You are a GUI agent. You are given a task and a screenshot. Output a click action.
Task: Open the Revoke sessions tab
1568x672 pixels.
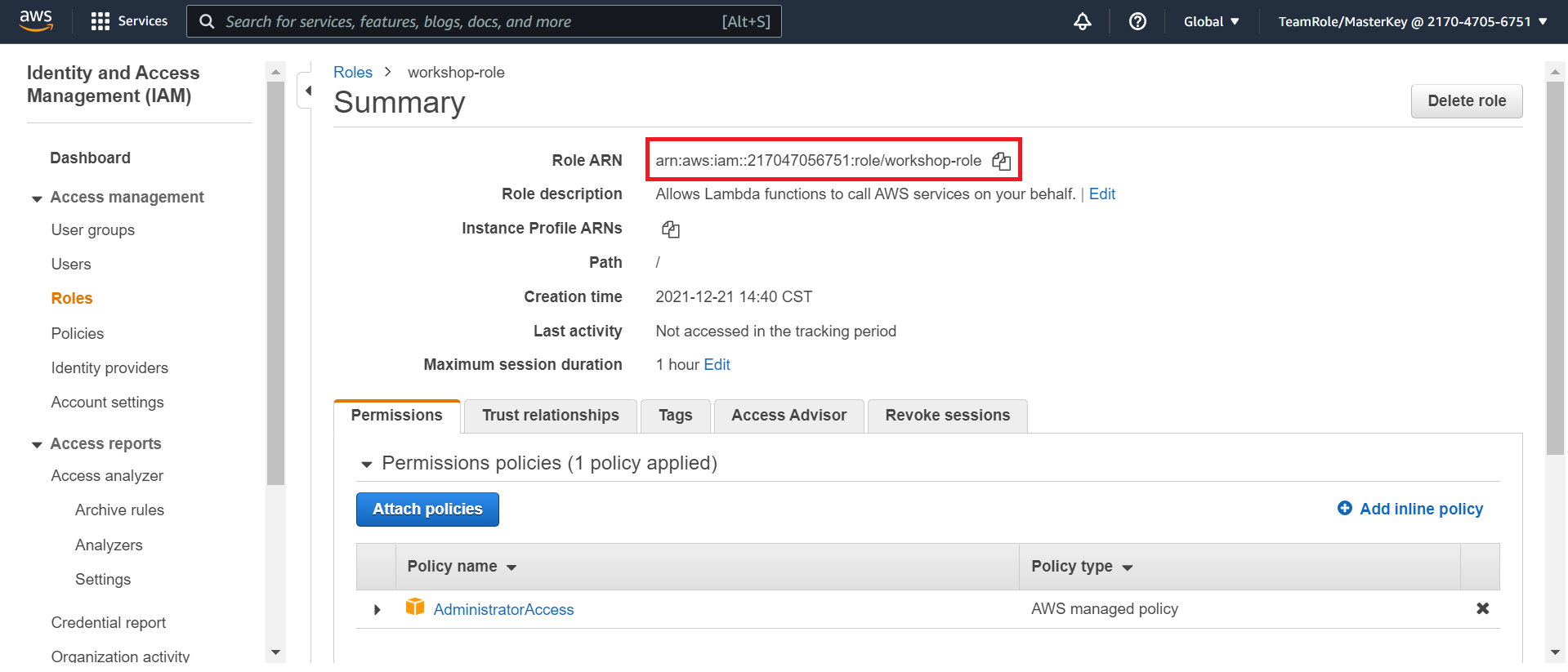(x=948, y=416)
